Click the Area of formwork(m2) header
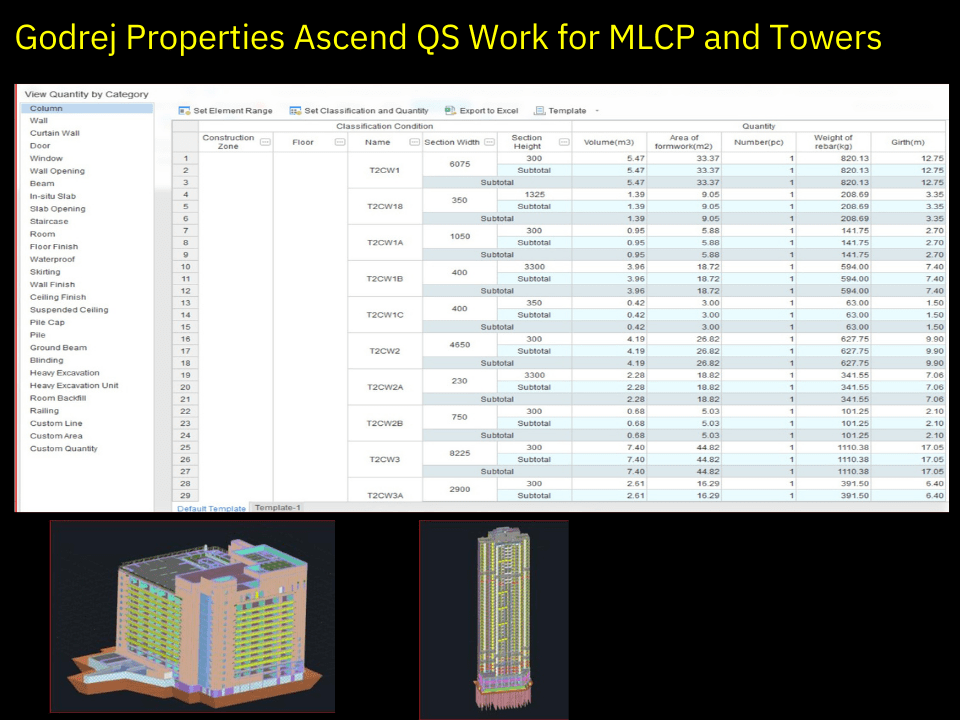This screenshot has height=720, width=960. 684,142
